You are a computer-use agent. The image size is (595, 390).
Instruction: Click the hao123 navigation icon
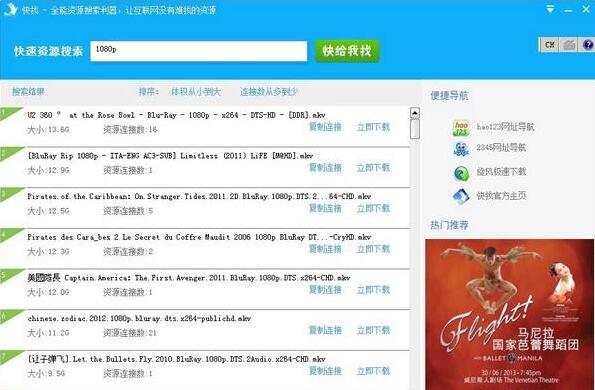pyautogui.click(x=461, y=128)
